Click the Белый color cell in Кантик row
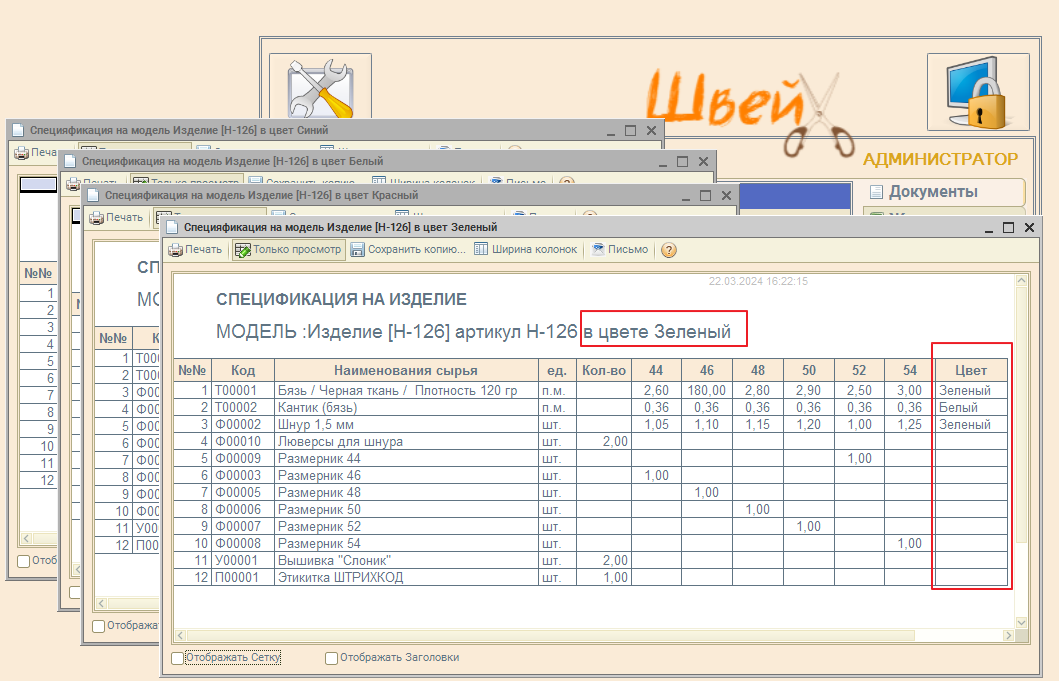 [971, 407]
